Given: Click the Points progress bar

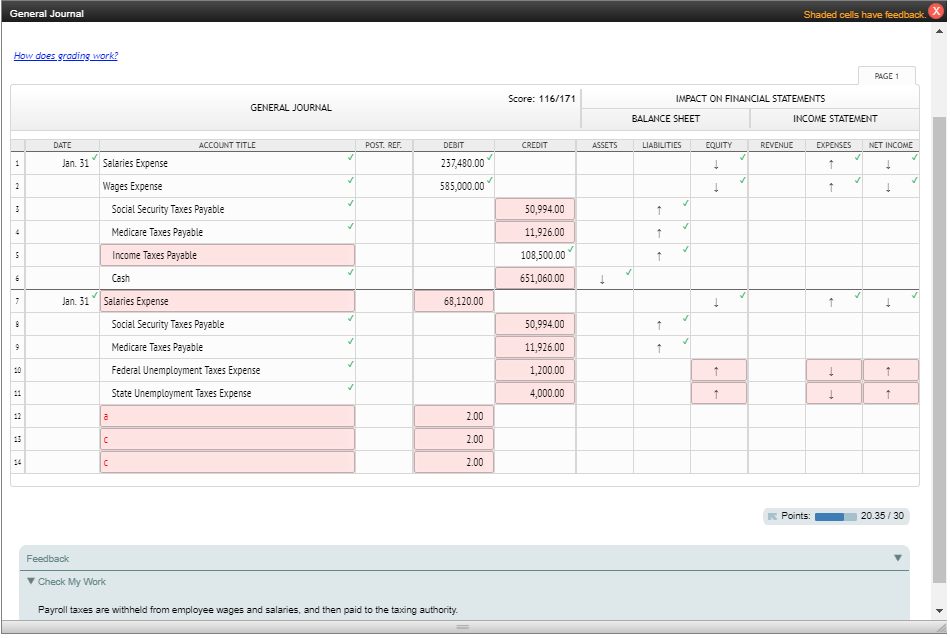Looking at the screenshot, I should click(x=835, y=517).
